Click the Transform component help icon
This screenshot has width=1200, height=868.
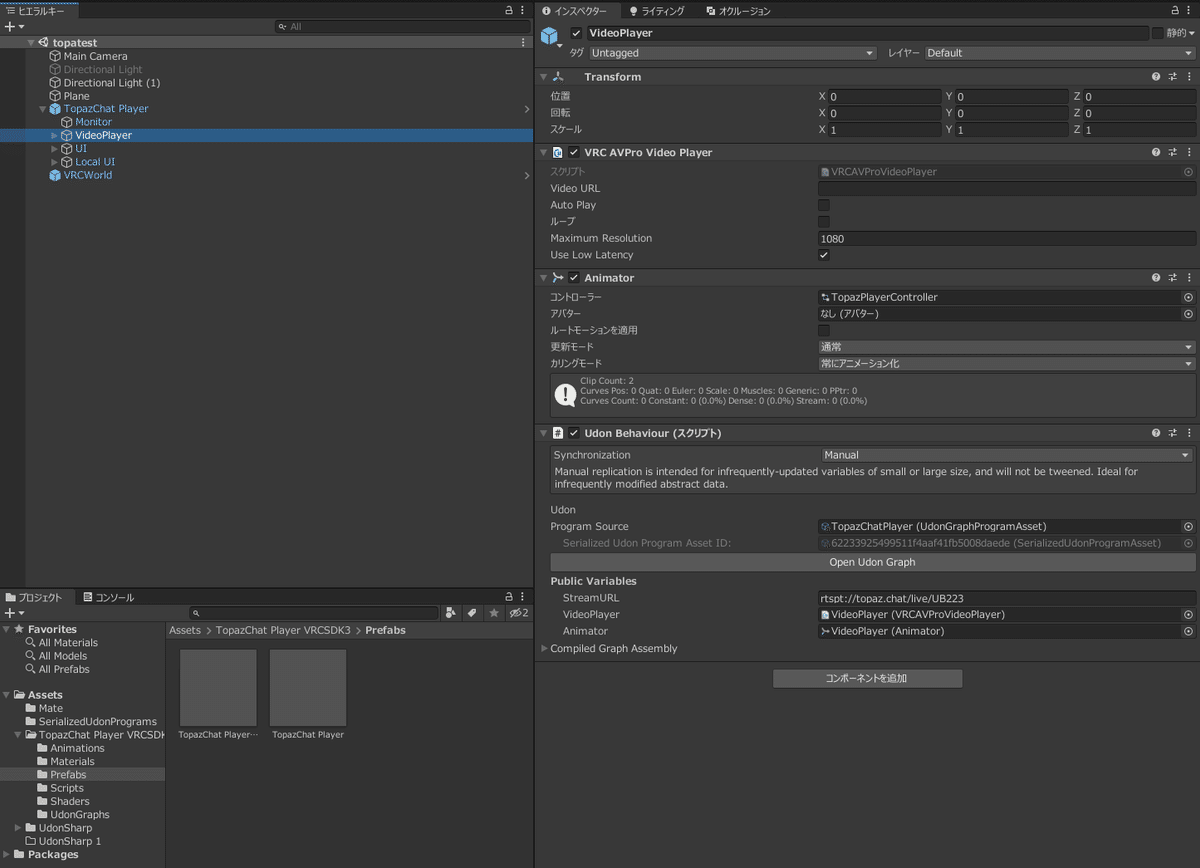(x=1156, y=77)
